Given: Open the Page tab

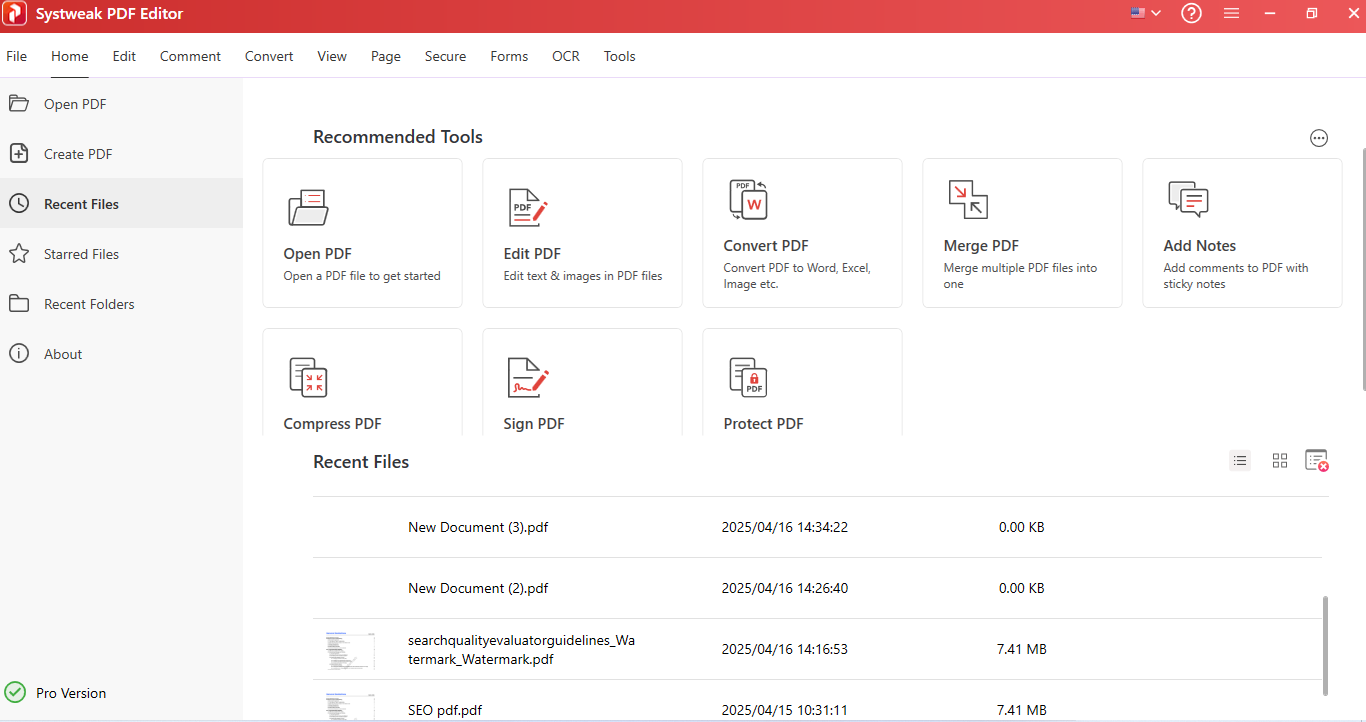Looking at the screenshot, I should (x=385, y=56).
